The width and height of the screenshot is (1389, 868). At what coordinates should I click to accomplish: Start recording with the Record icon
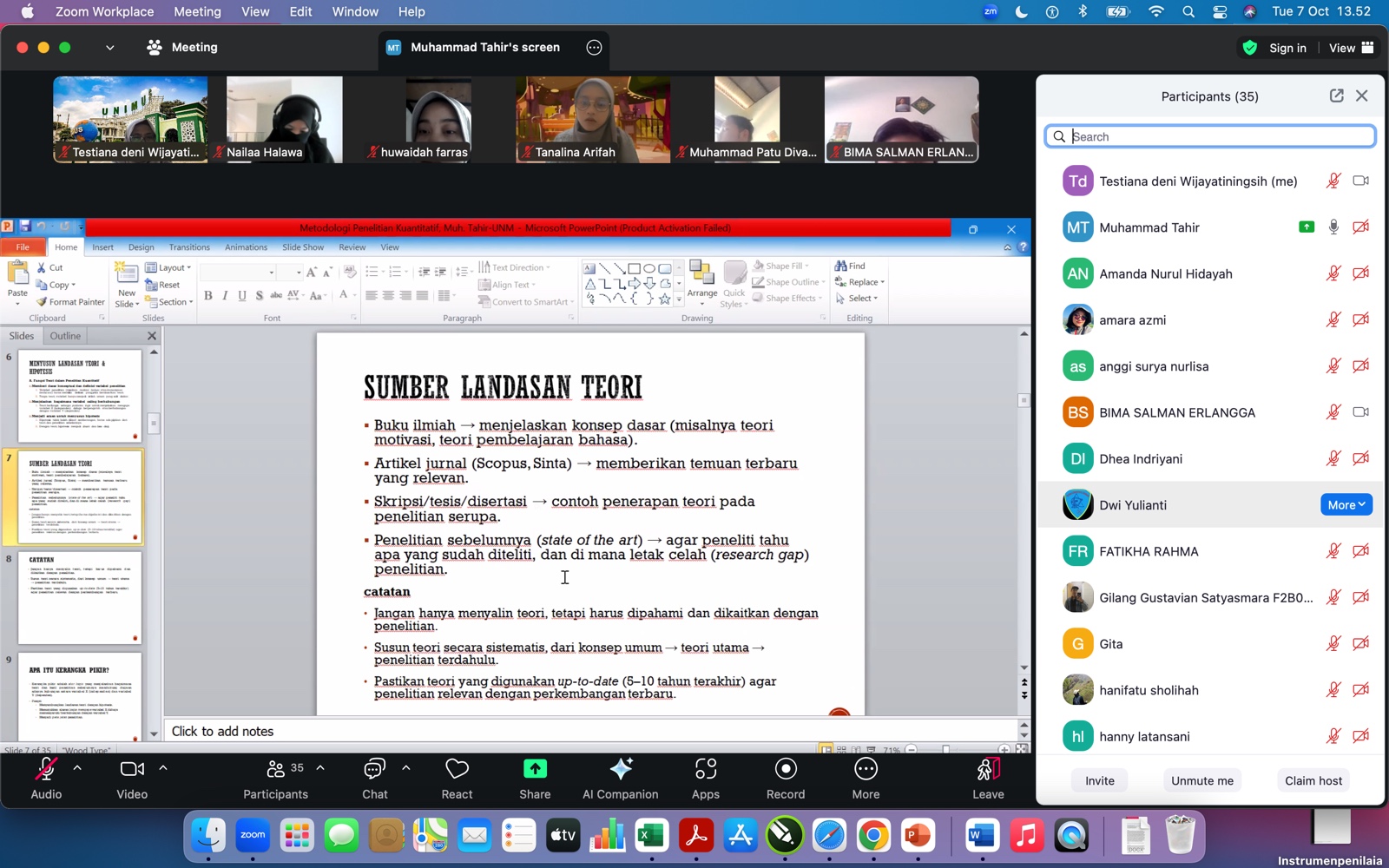pyautogui.click(x=785, y=770)
